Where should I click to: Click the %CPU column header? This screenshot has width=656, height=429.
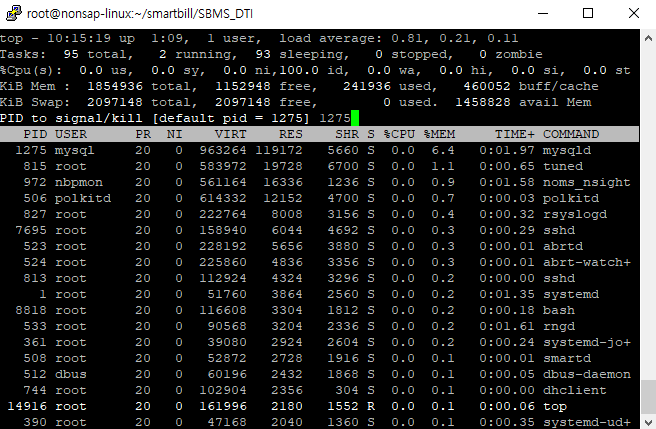[x=399, y=134]
